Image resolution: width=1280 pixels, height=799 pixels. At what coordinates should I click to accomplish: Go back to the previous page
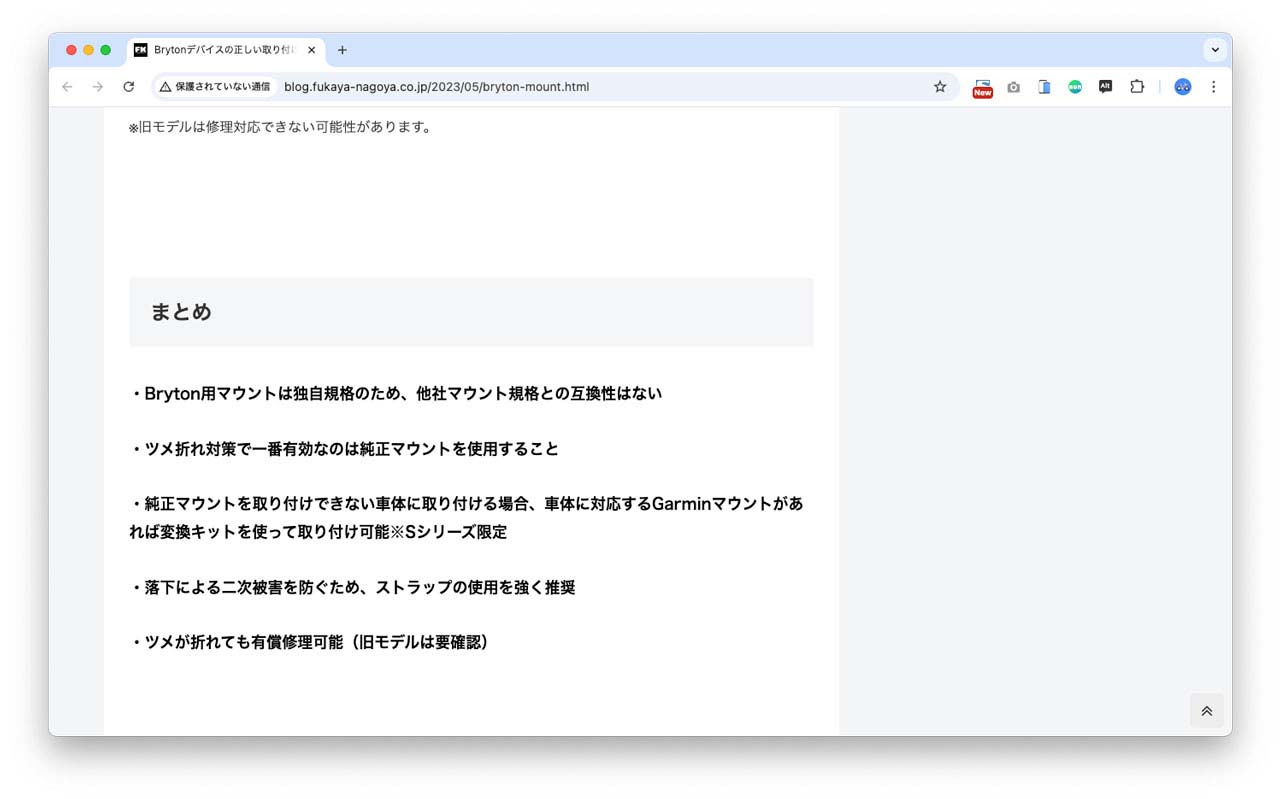pyautogui.click(x=67, y=87)
